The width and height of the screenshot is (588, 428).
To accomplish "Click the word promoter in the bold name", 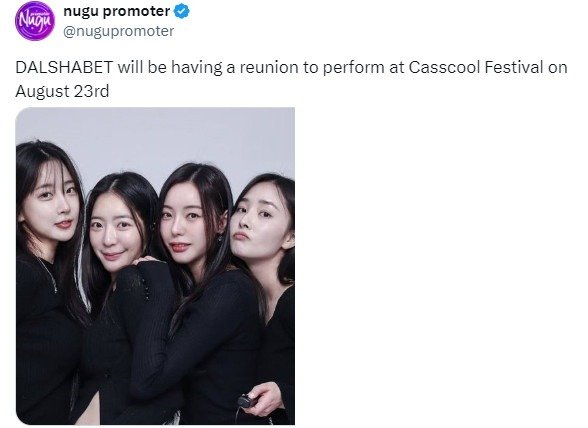I will pyautogui.click(x=136, y=12).
